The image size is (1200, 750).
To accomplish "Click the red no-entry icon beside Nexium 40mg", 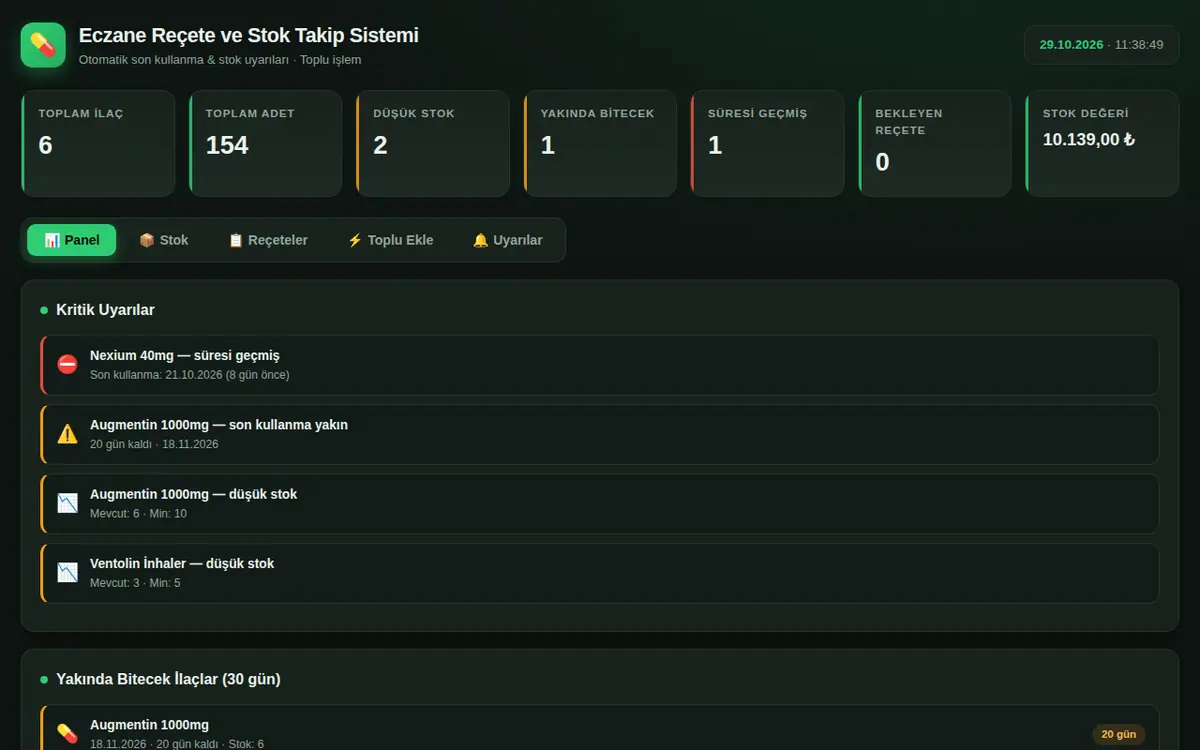I will pyautogui.click(x=67, y=365).
